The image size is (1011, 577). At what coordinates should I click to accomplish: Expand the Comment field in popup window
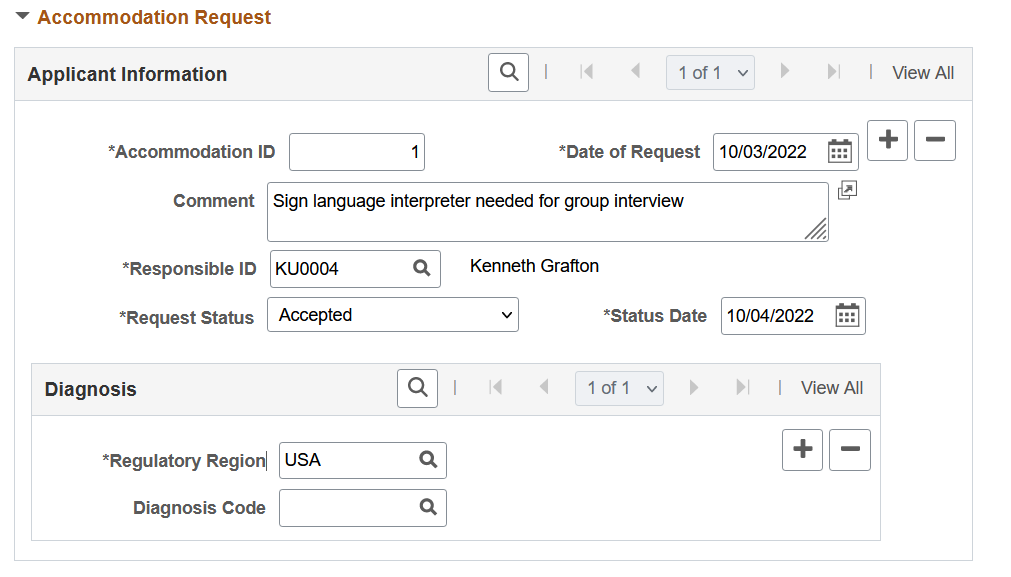(x=847, y=190)
